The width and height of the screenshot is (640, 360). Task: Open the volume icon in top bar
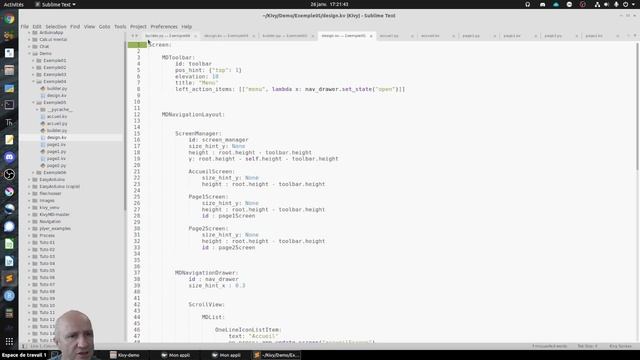[x=606, y=4]
